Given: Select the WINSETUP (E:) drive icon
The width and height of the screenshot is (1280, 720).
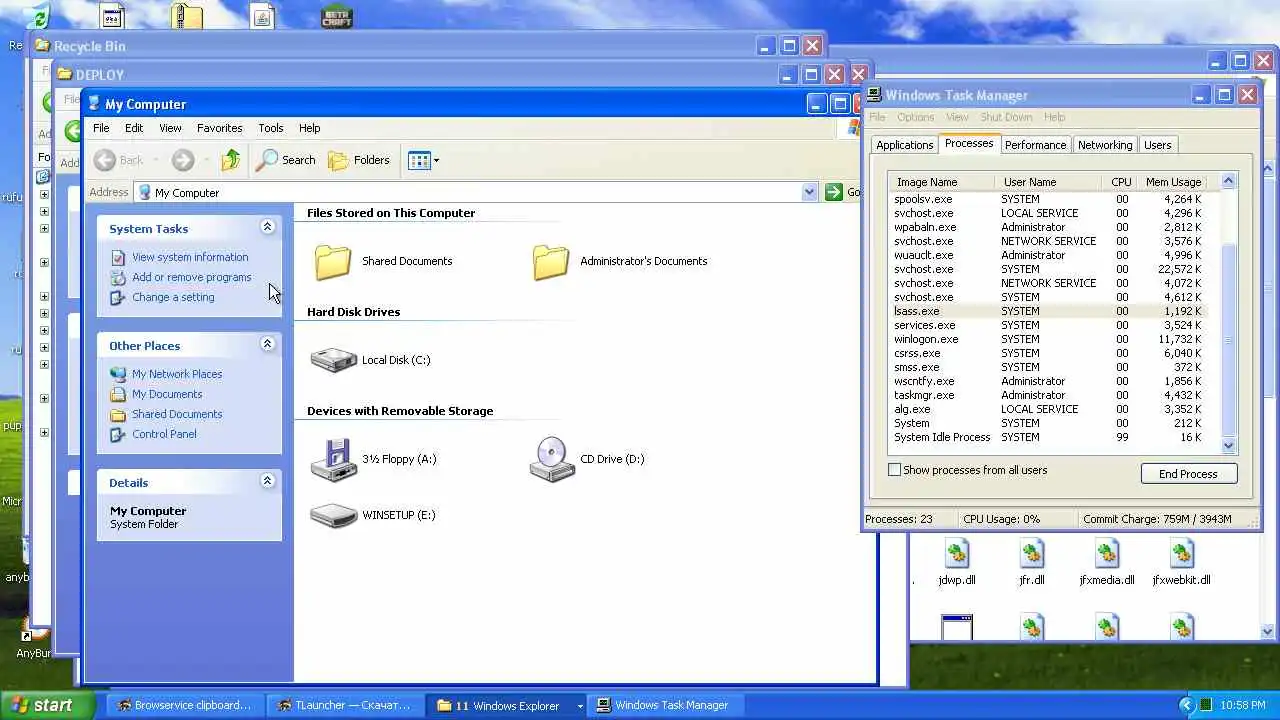Looking at the screenshot, I should [x=333, y=515].
